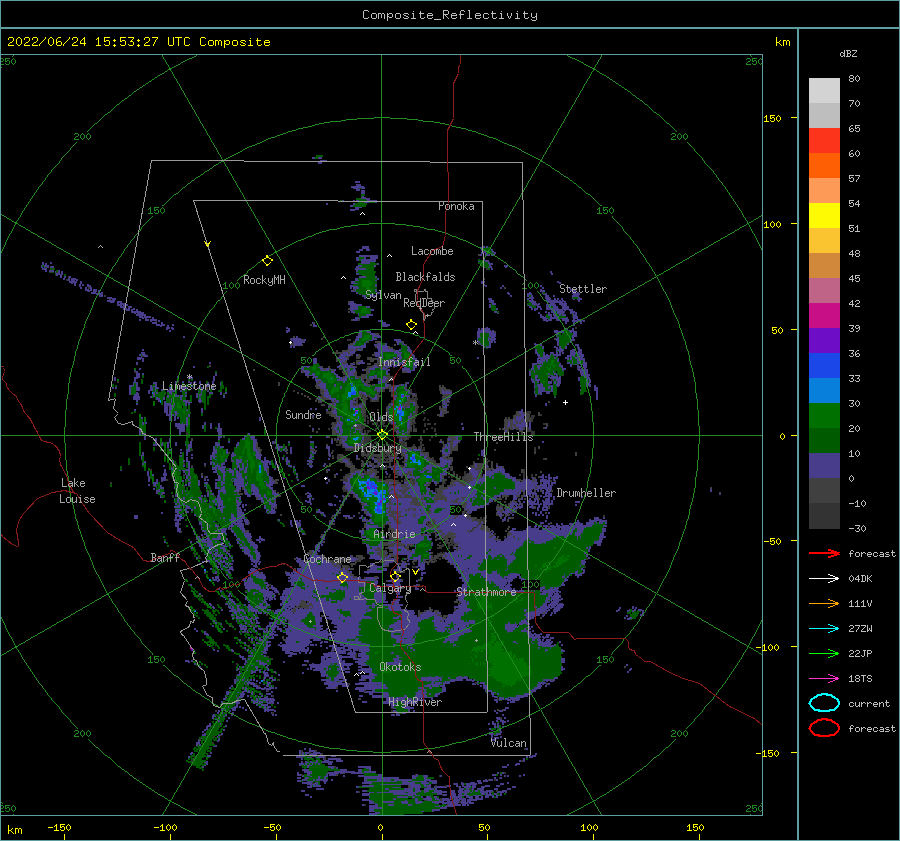Viewport: 900px width, 841px height.
Task: Click the Vulcan label
Action: tap(509, 743)
